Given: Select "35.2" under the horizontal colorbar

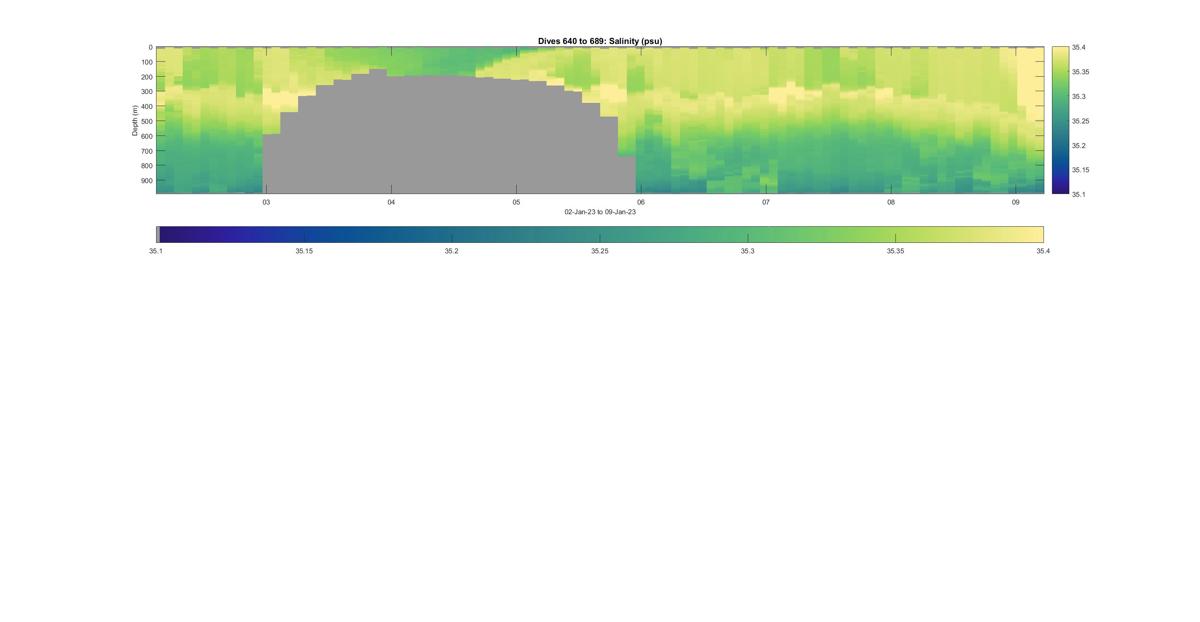Looking at the screenshot, I should coord(451,251).
